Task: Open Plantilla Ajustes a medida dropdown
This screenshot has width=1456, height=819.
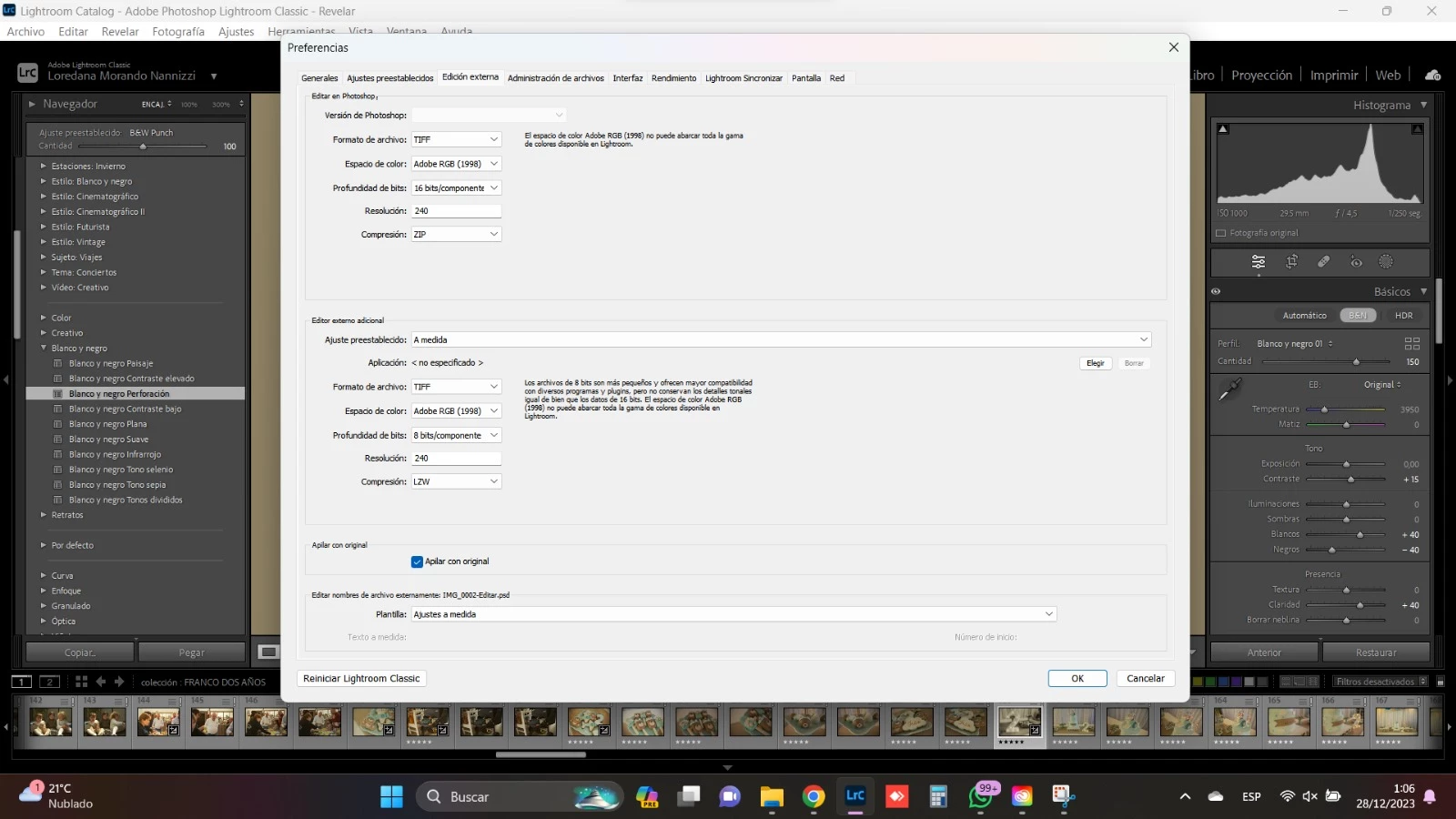Action: pos(733,614)
